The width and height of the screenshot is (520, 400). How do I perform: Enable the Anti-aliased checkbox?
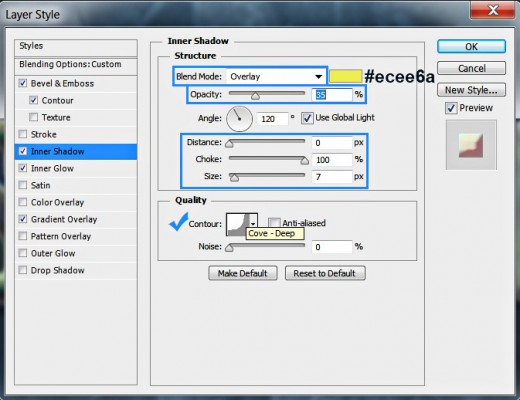pyautogui.click(x=274, y=222)
